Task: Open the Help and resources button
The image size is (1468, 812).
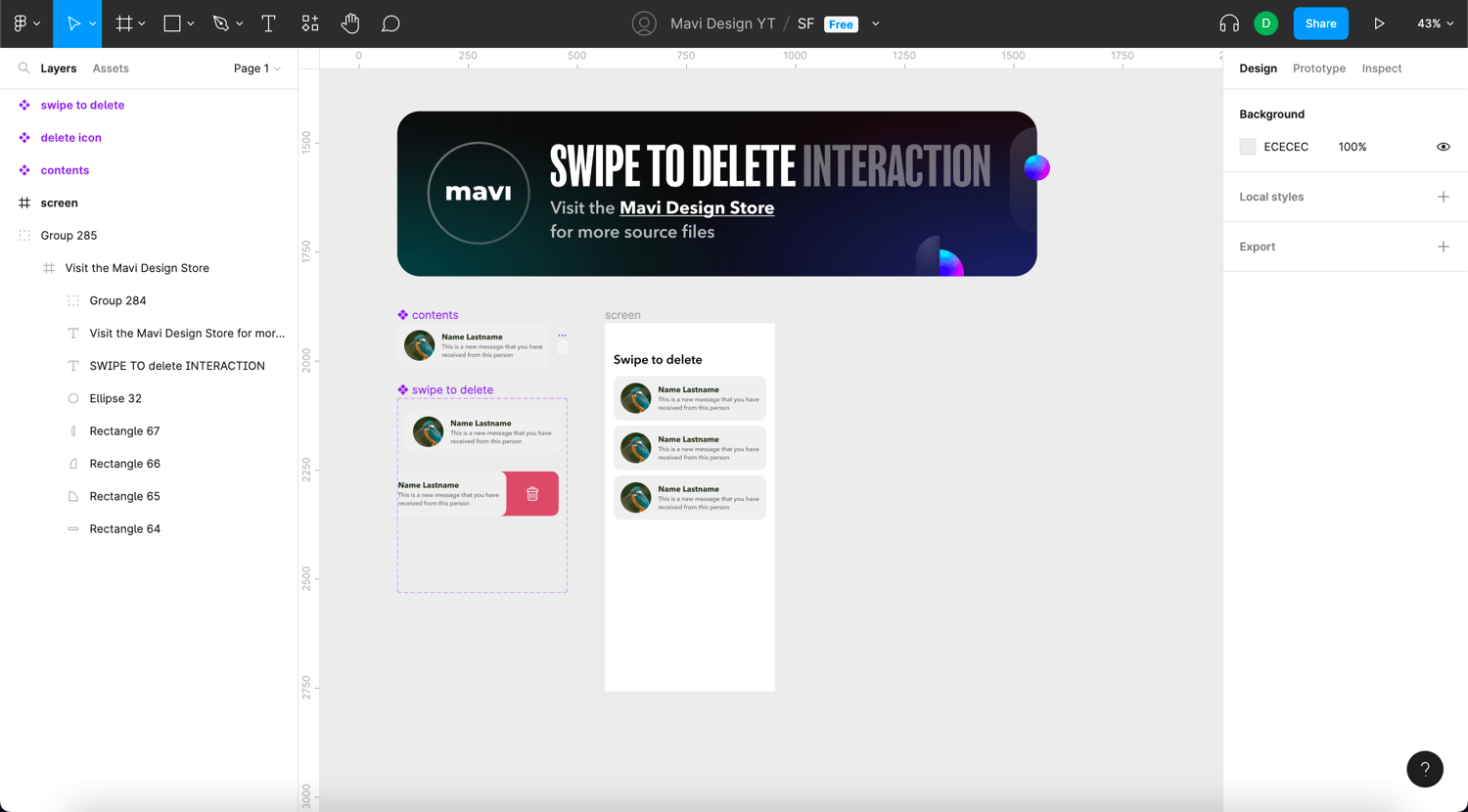Action: 1425,769
